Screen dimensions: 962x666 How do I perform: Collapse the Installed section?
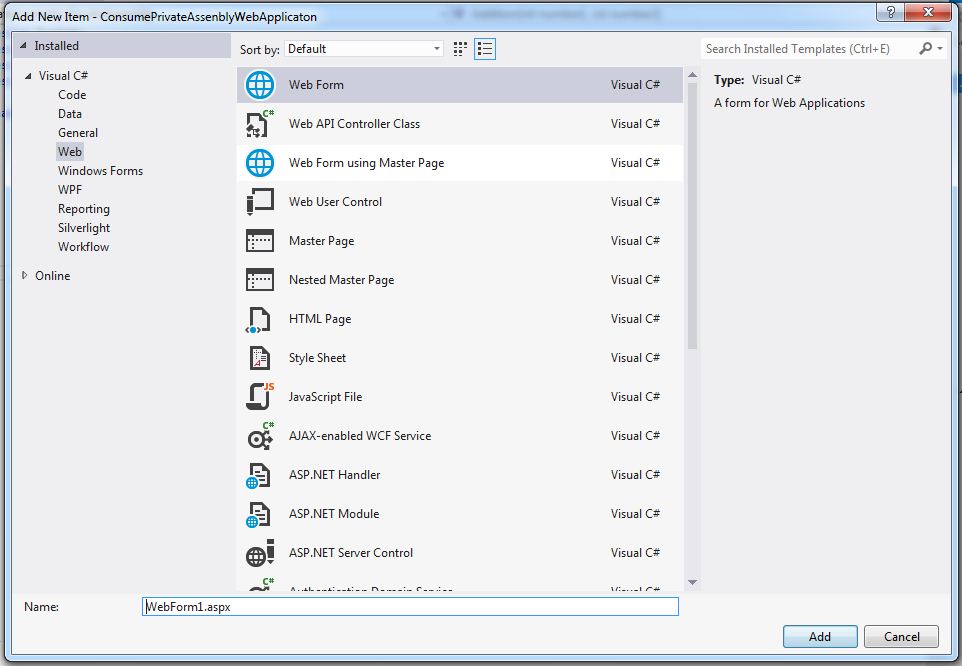tap(23, 45)
